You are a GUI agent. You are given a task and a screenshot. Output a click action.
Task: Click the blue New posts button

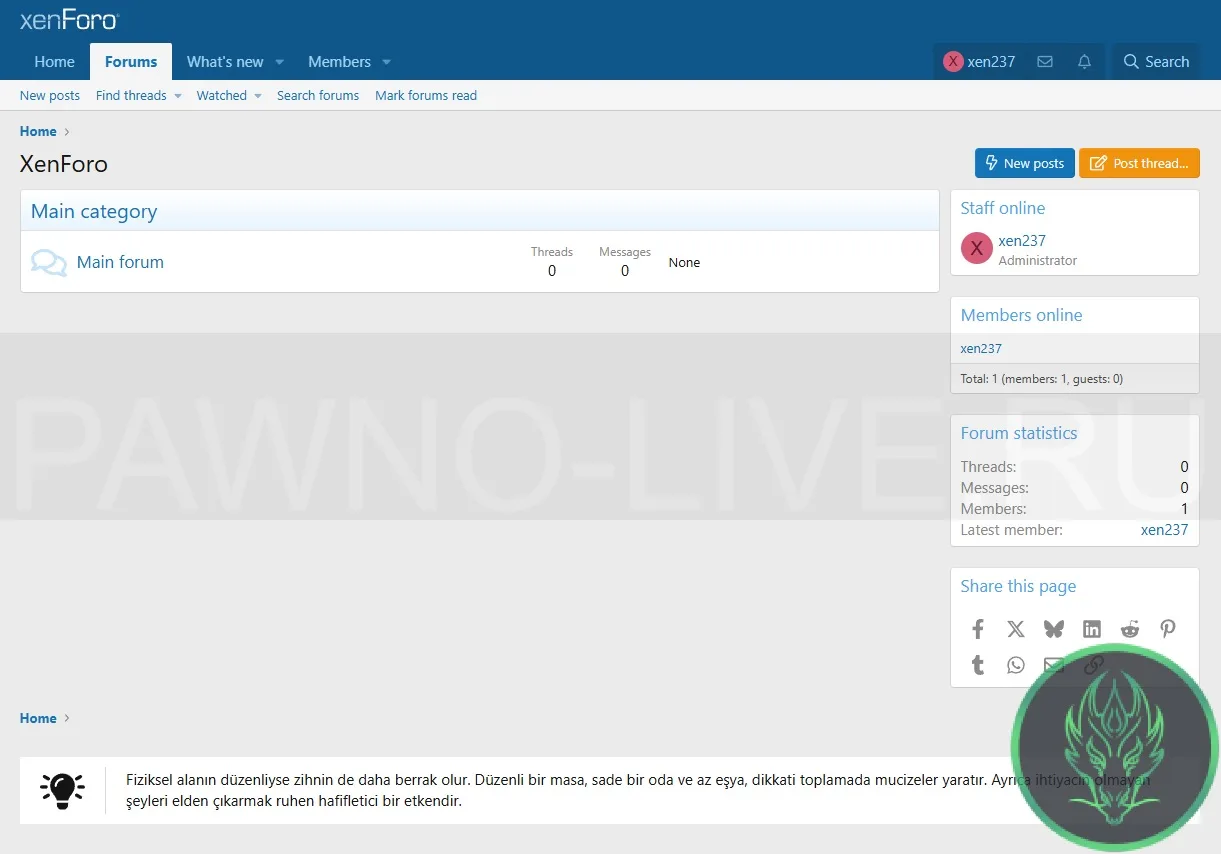(x=1024, y=163)
